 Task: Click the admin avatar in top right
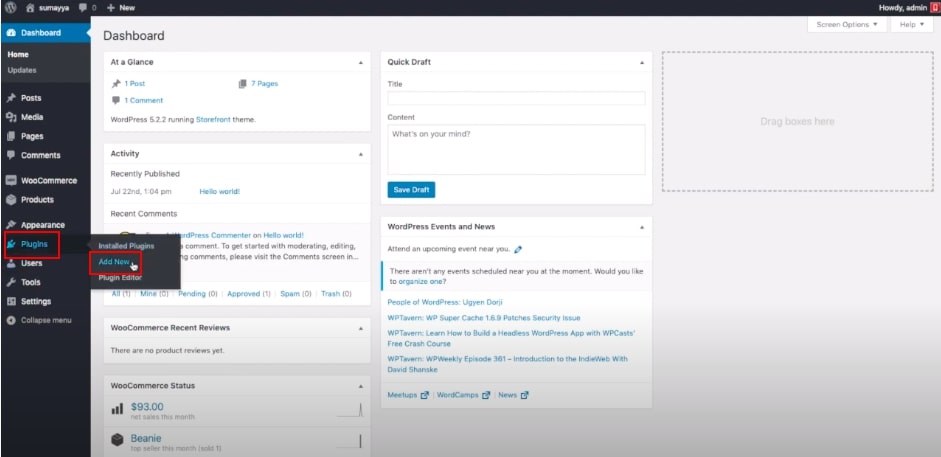click(935, 8)
